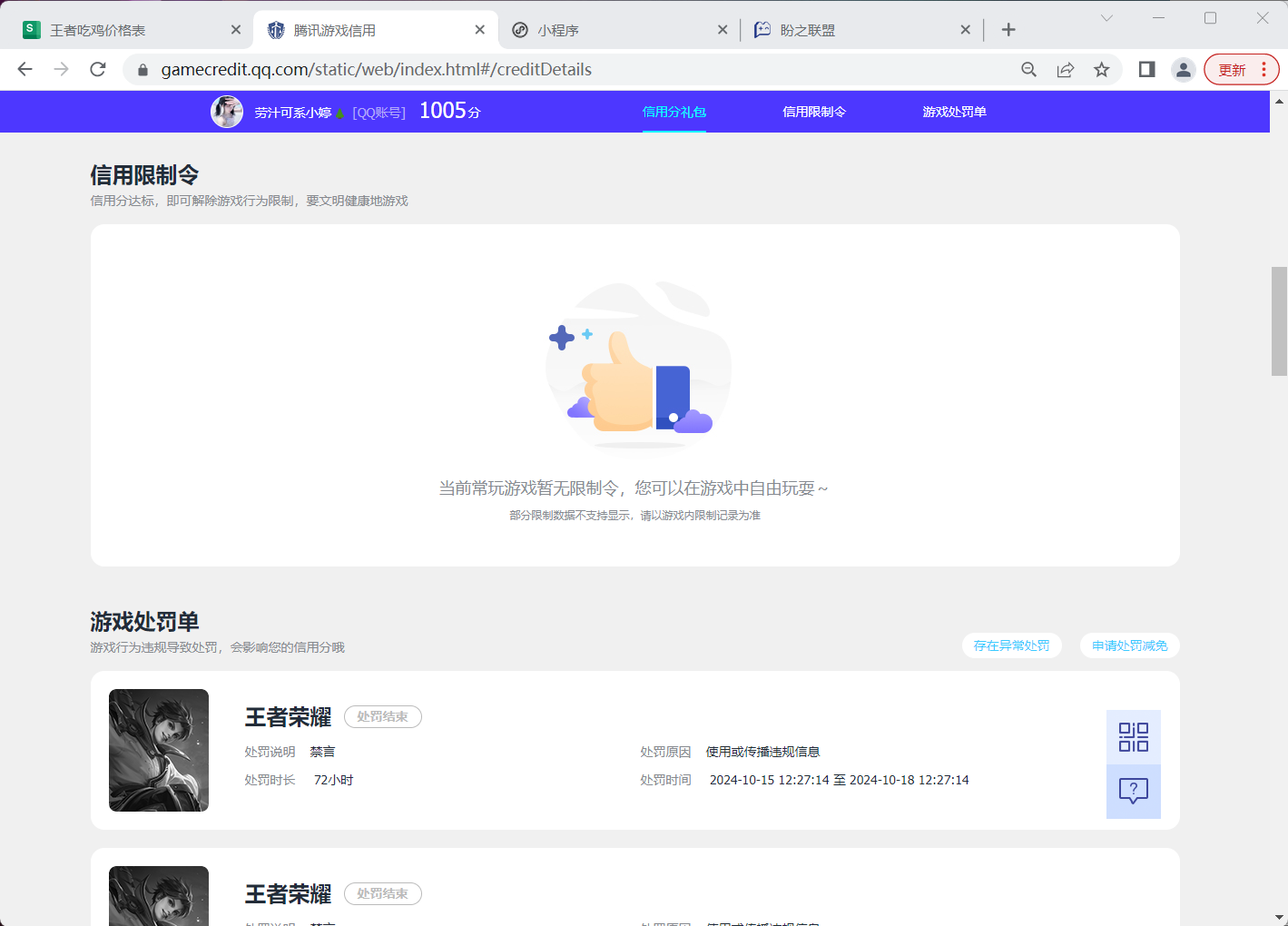The height and width of the screenshot is (926, 1288).
Task: Click 处罚结束 badge on first card
Action: pyautogui.click(x=383, y=716)
